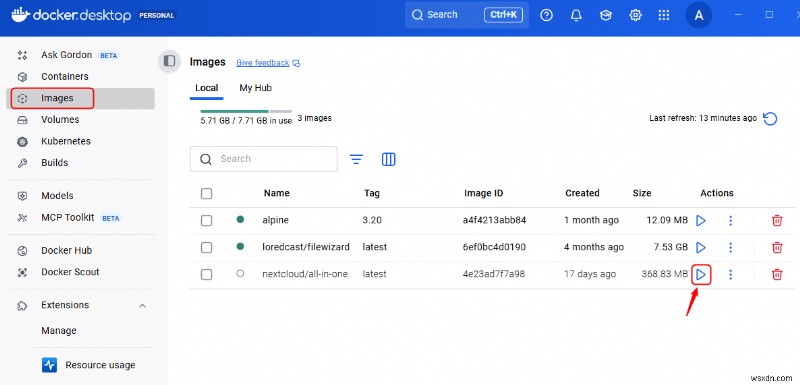Screen dimensions: 800x385
Task: Check the loredcast/filewizard row checkbox
Action: pos(206,247)
